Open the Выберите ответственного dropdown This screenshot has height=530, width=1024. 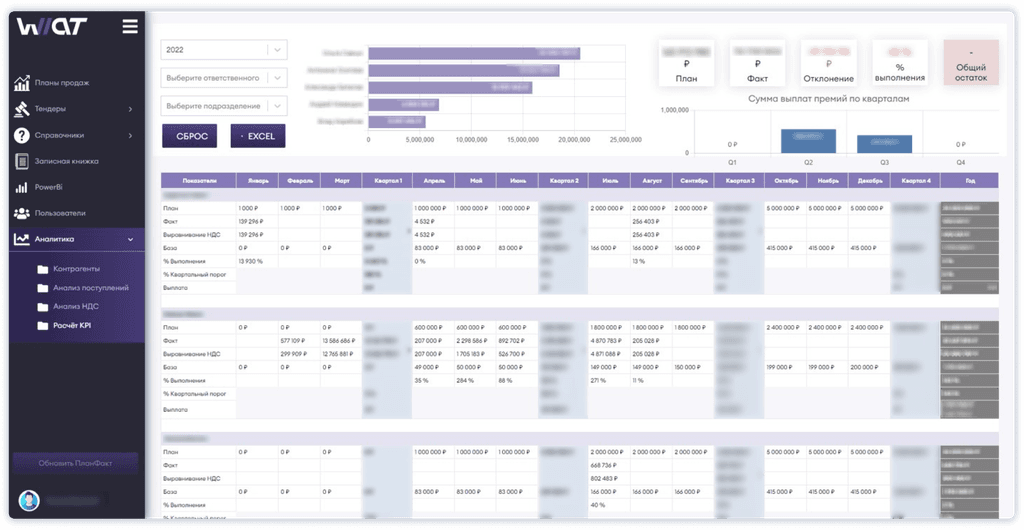click(x=223, y=77)
